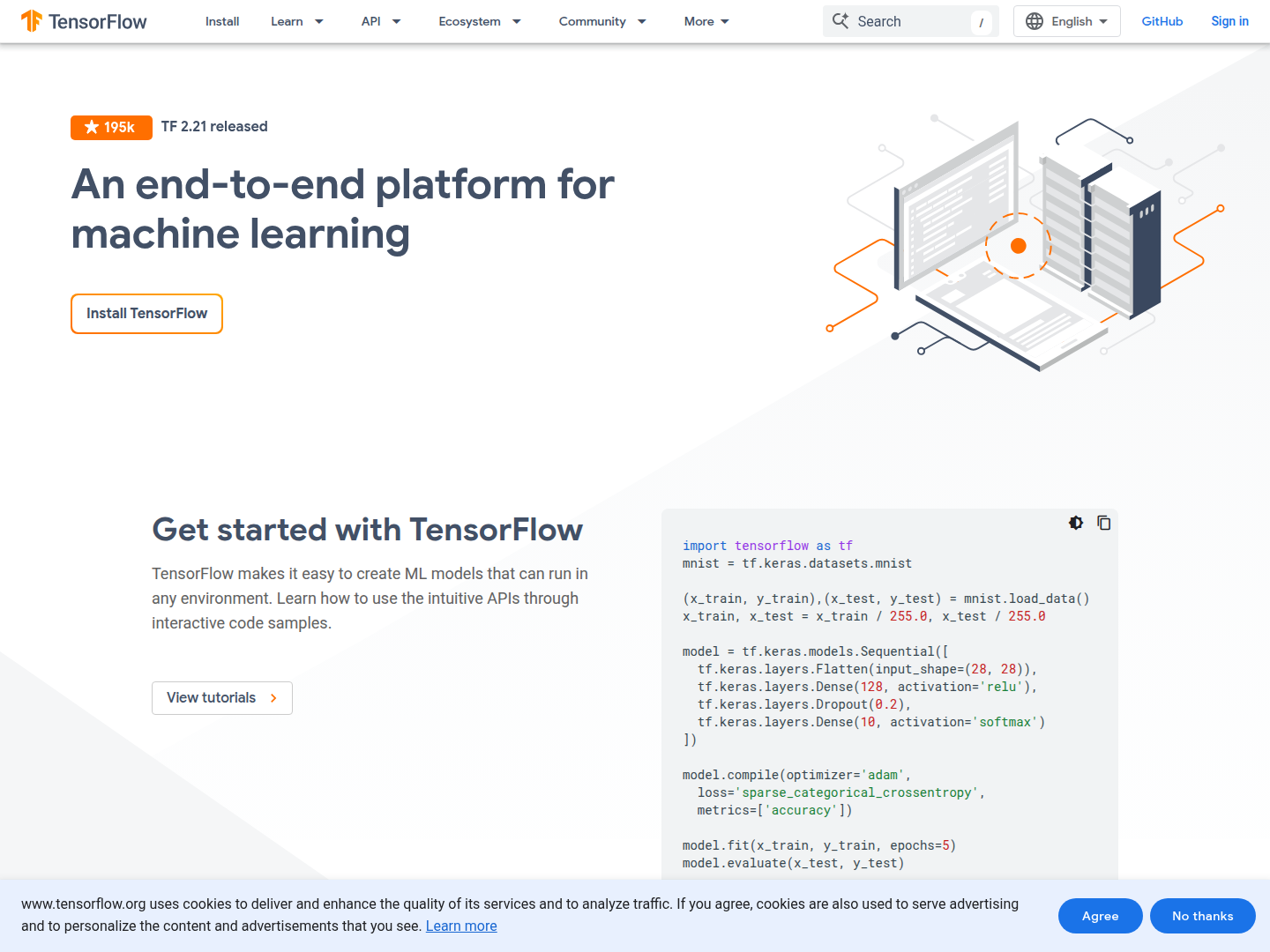The height and width of the screenshot is (952, 1270).
Task: Click the 'An end-to-end platform' headline
Action: click(x=342, y=209)
